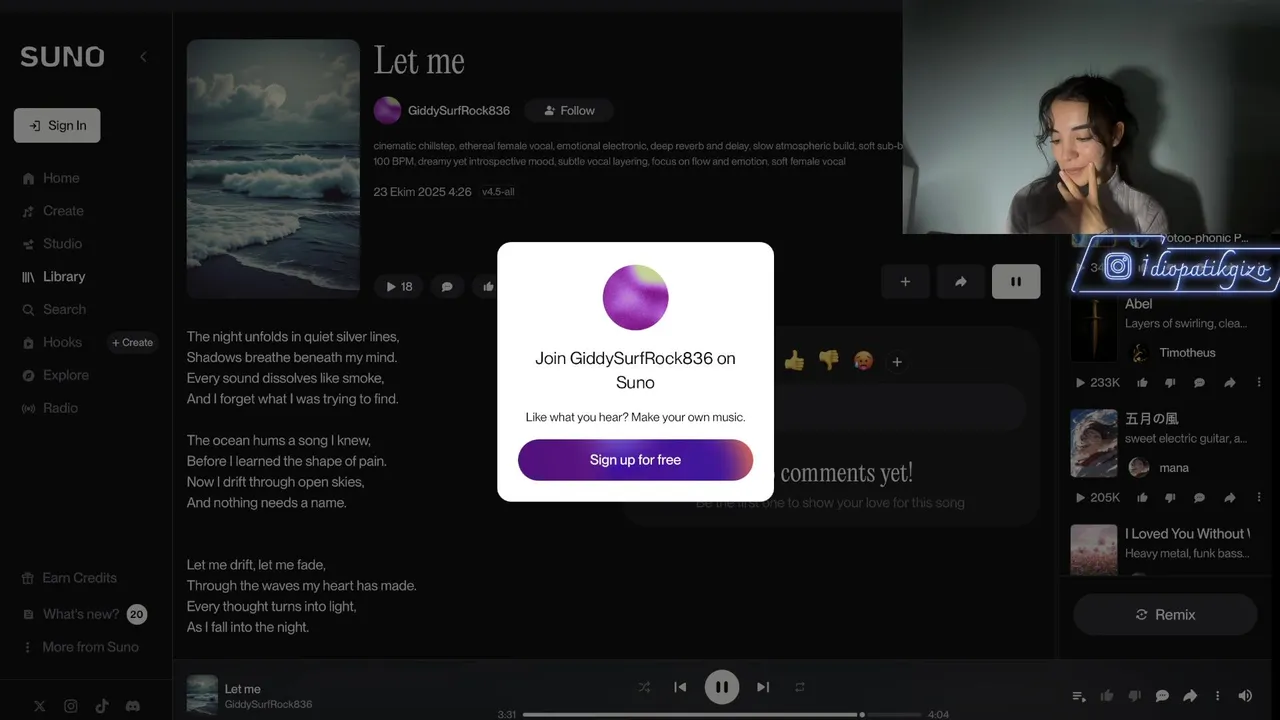Like the 五月の風 song

point(1142,498)
